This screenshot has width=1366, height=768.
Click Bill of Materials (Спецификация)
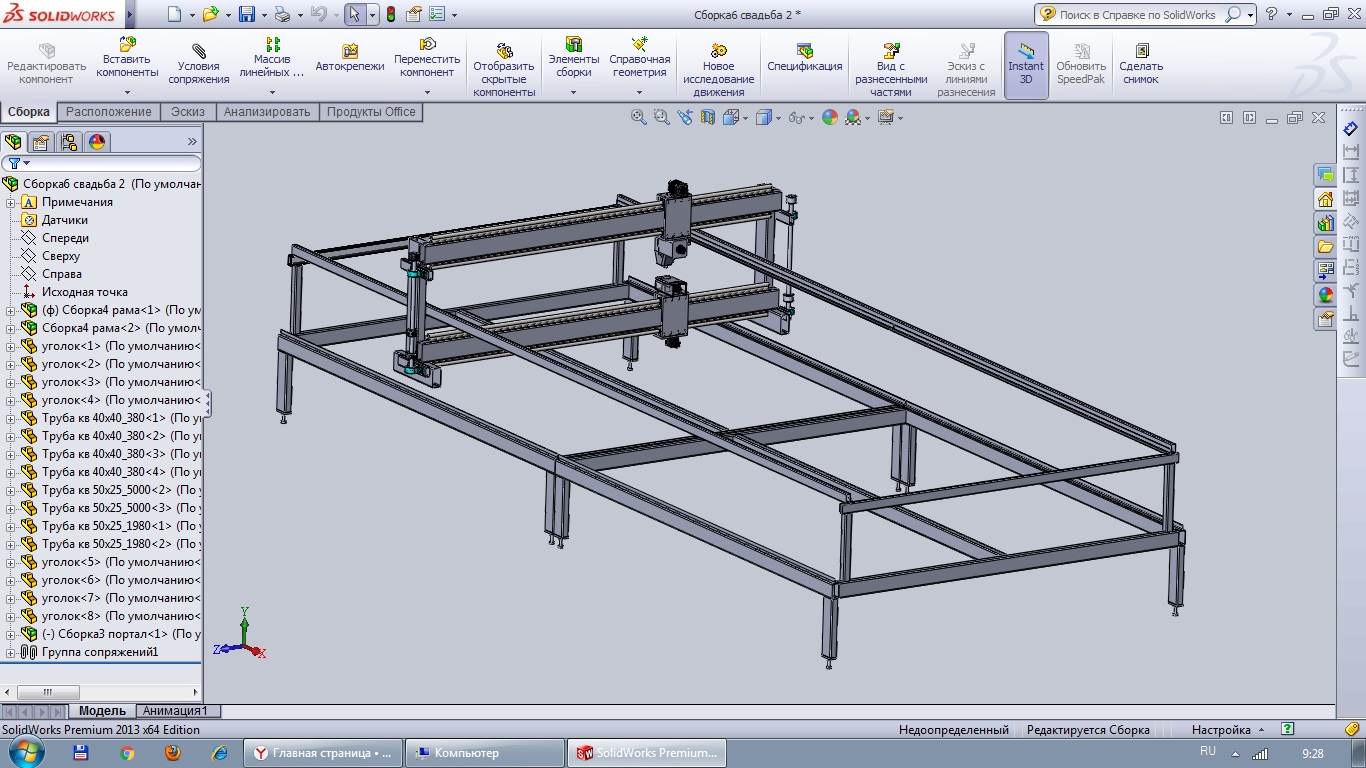coord(805,58)
